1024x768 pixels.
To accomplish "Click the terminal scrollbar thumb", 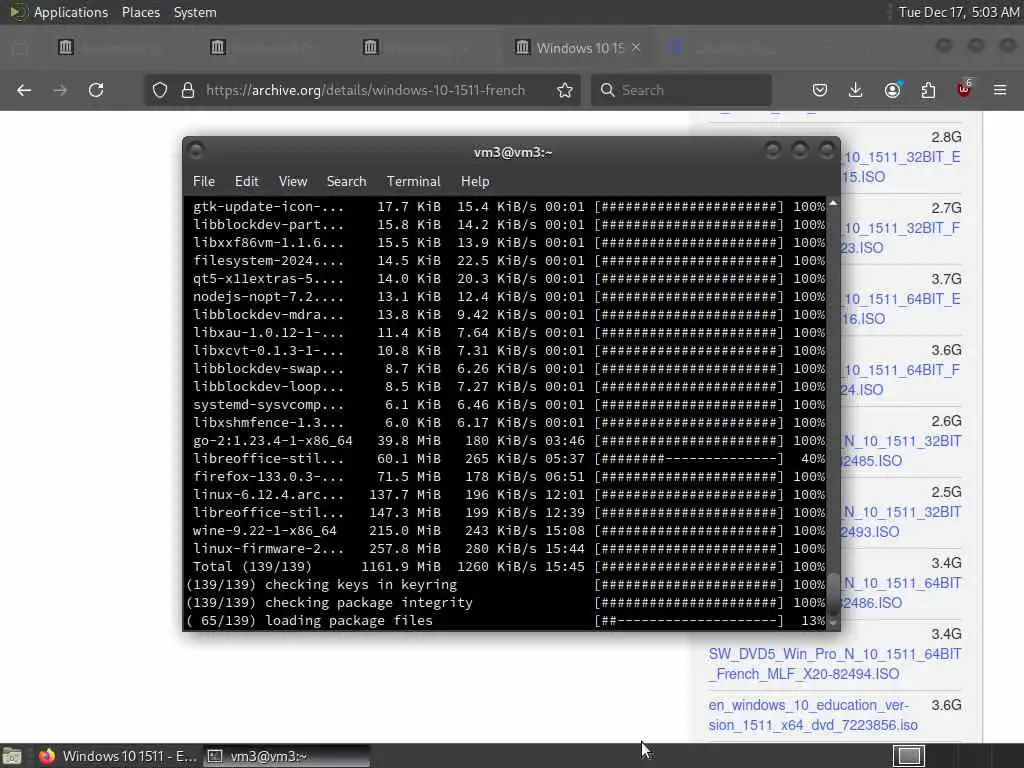I will click(x=833, y=593).
